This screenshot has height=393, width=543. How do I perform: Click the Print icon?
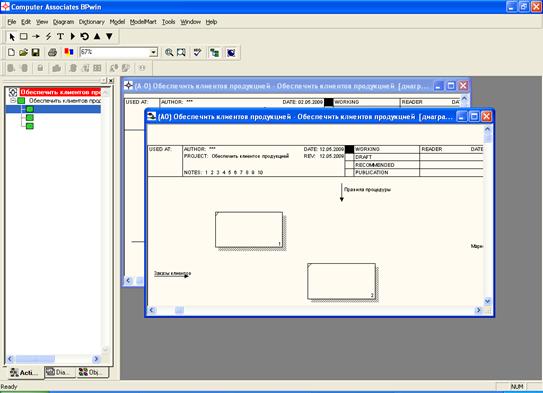(52, 52)
